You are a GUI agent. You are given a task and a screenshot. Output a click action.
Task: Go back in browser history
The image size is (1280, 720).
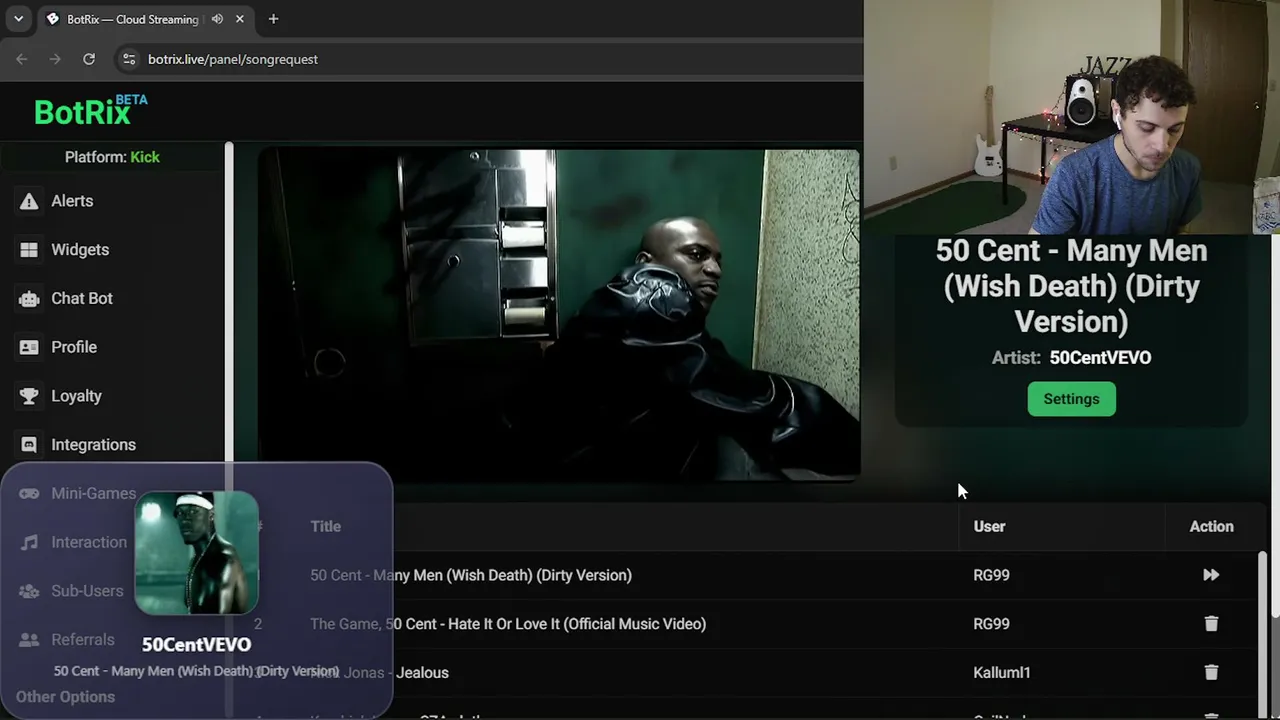pos(22,59)
